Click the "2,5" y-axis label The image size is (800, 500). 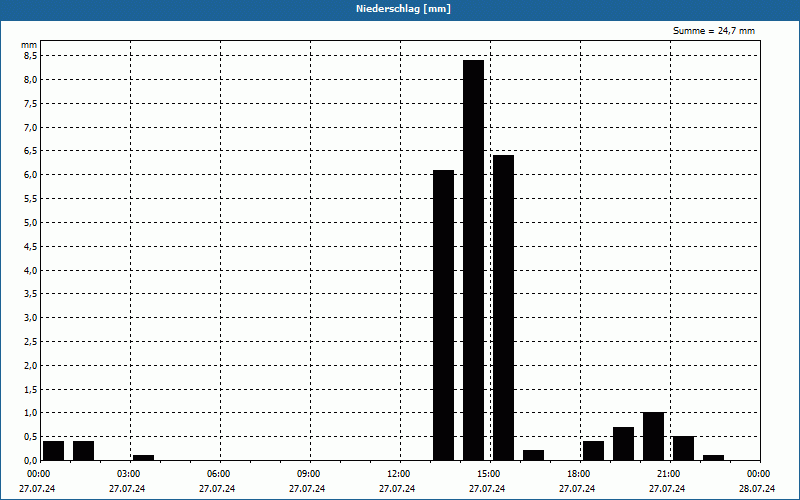[31, 342]
